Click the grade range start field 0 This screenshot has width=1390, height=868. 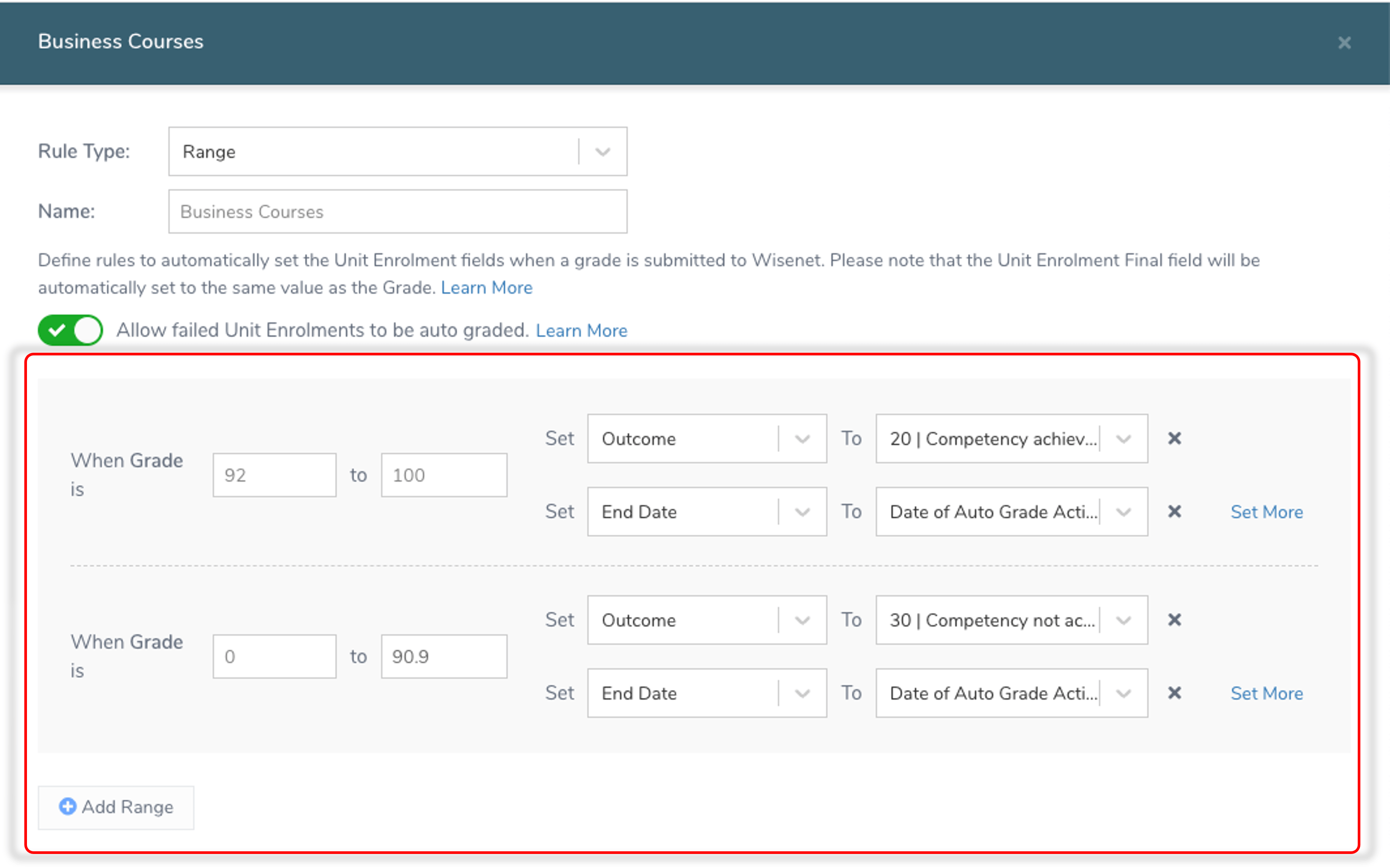(x=275, y=656)
